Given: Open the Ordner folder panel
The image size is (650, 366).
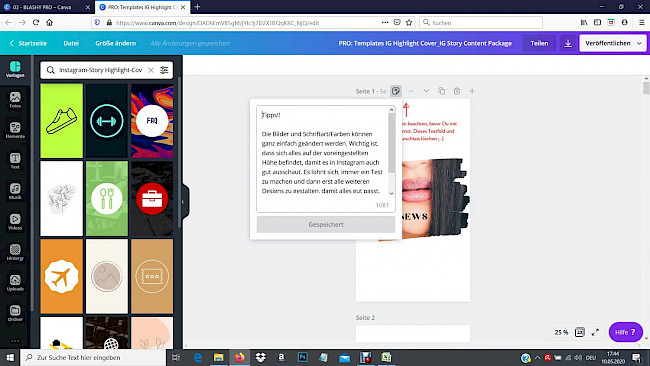Looking at the screenshot, I should [x=15, y=313].
